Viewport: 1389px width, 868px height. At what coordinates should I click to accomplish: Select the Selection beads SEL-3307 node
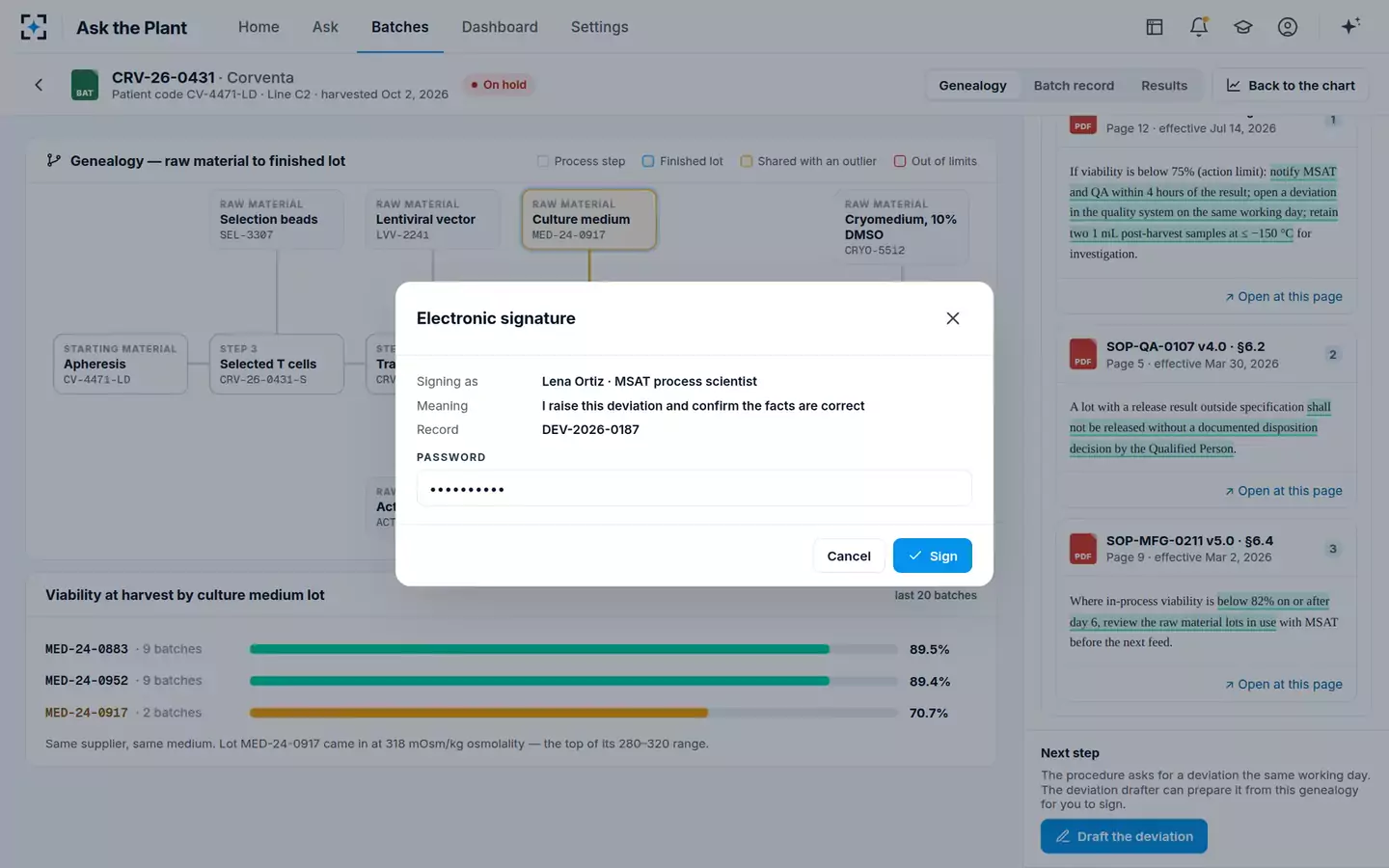click(x=277, y=219)
